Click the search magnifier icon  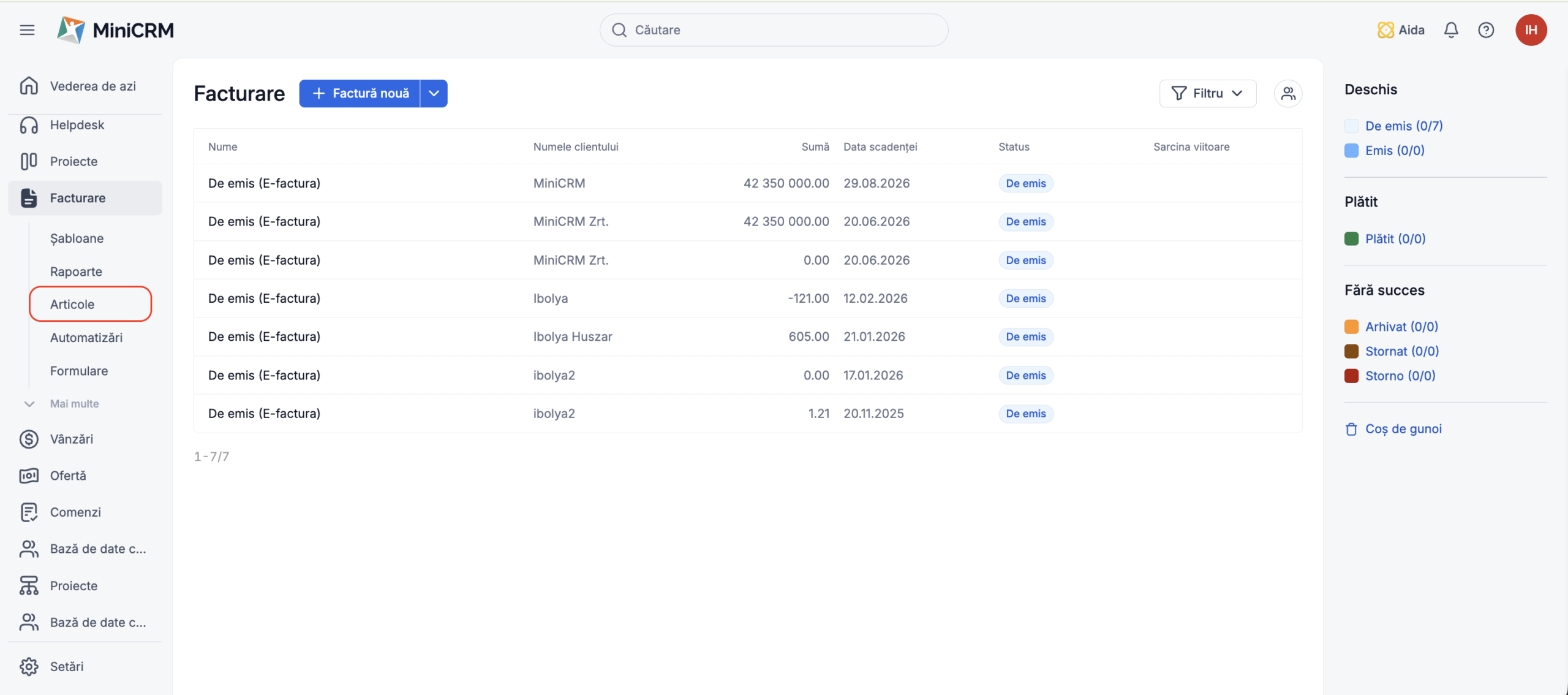click(x=619, y=30)
